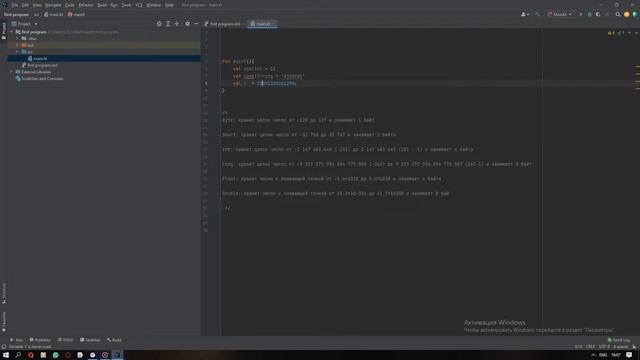Open the View menu

(37, 5)
